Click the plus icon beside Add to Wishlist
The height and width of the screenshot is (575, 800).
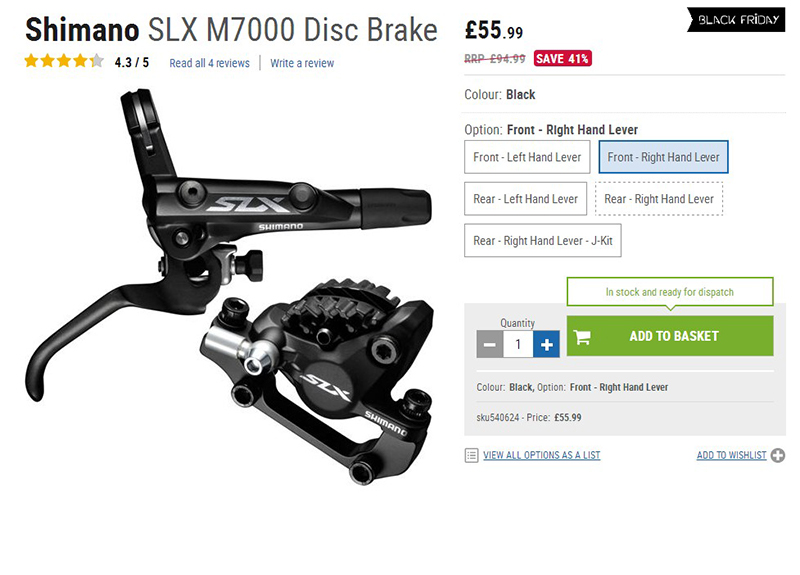pyautogui.click(x=778, y=455)
